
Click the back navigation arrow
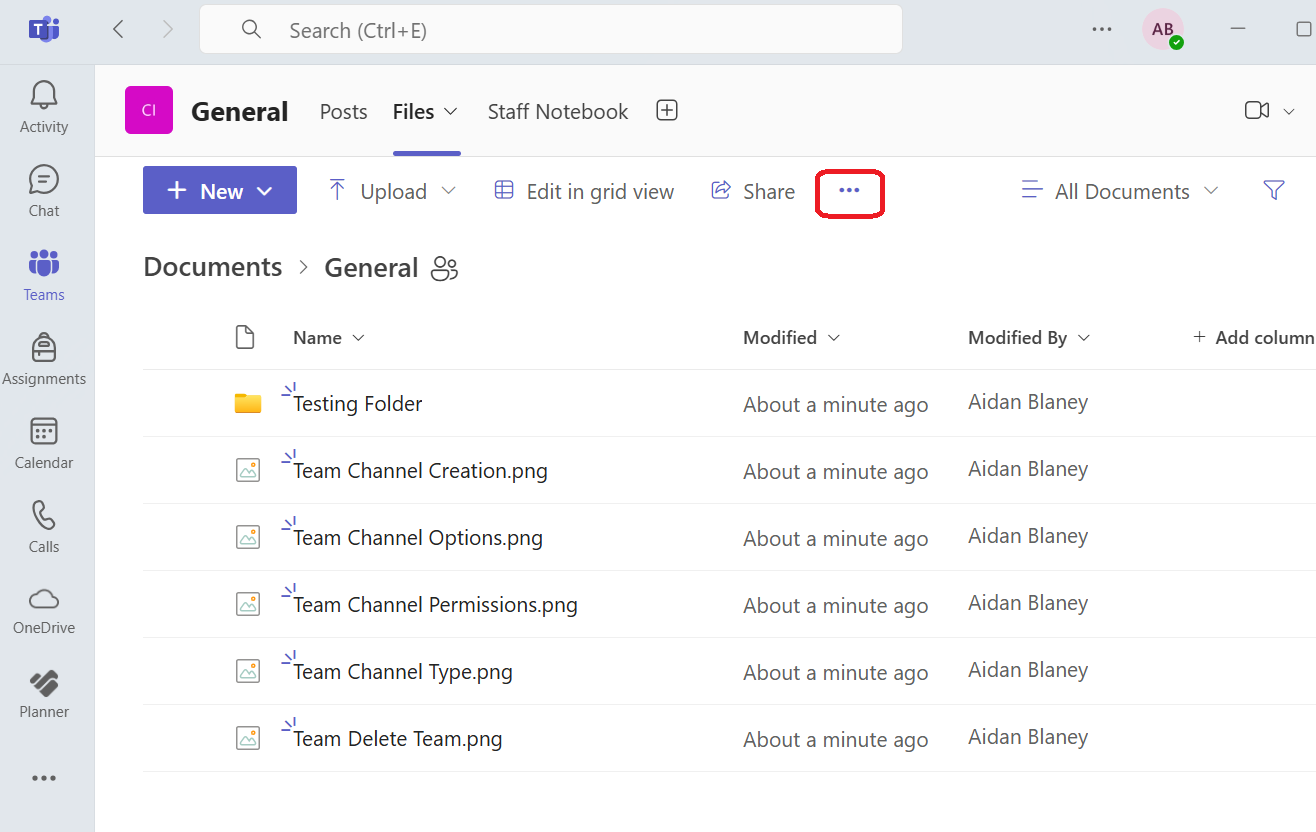click(118, 30)
